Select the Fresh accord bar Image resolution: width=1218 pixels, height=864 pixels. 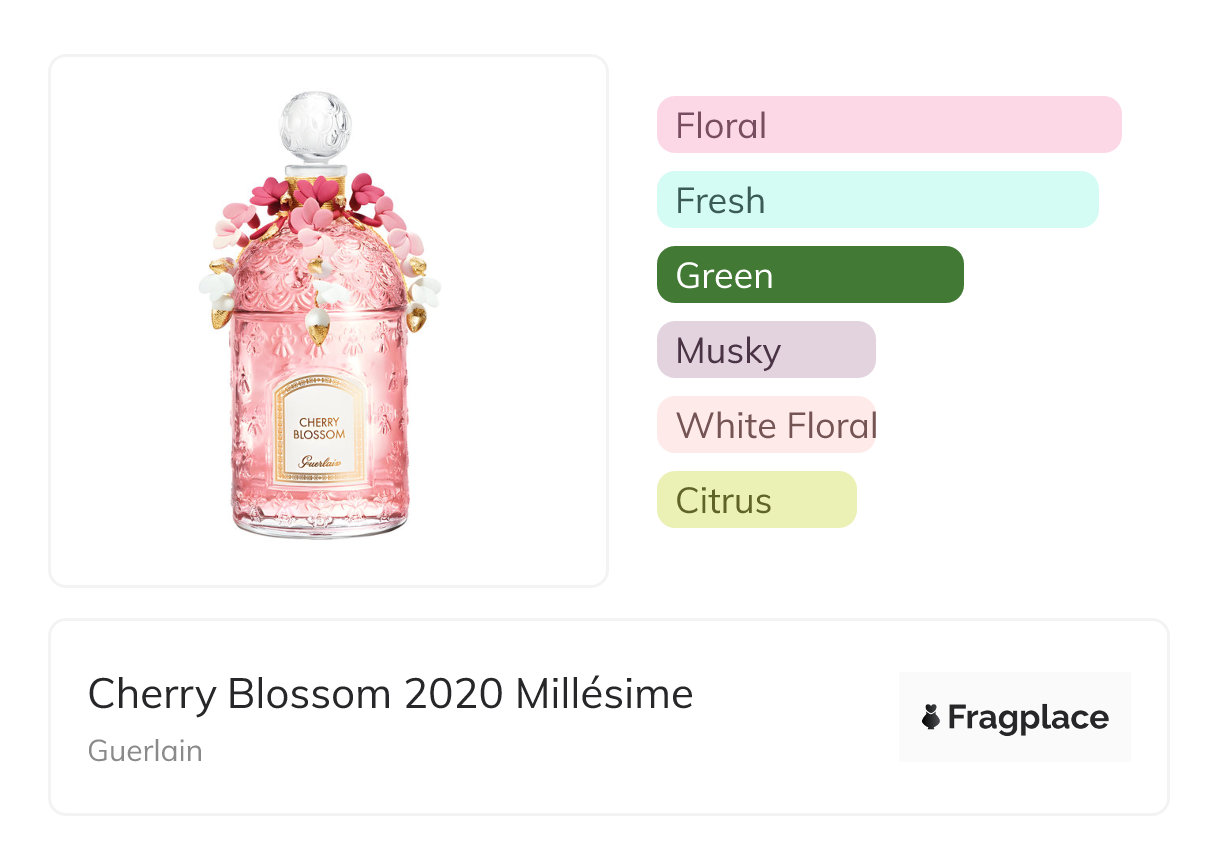point(877,200)
